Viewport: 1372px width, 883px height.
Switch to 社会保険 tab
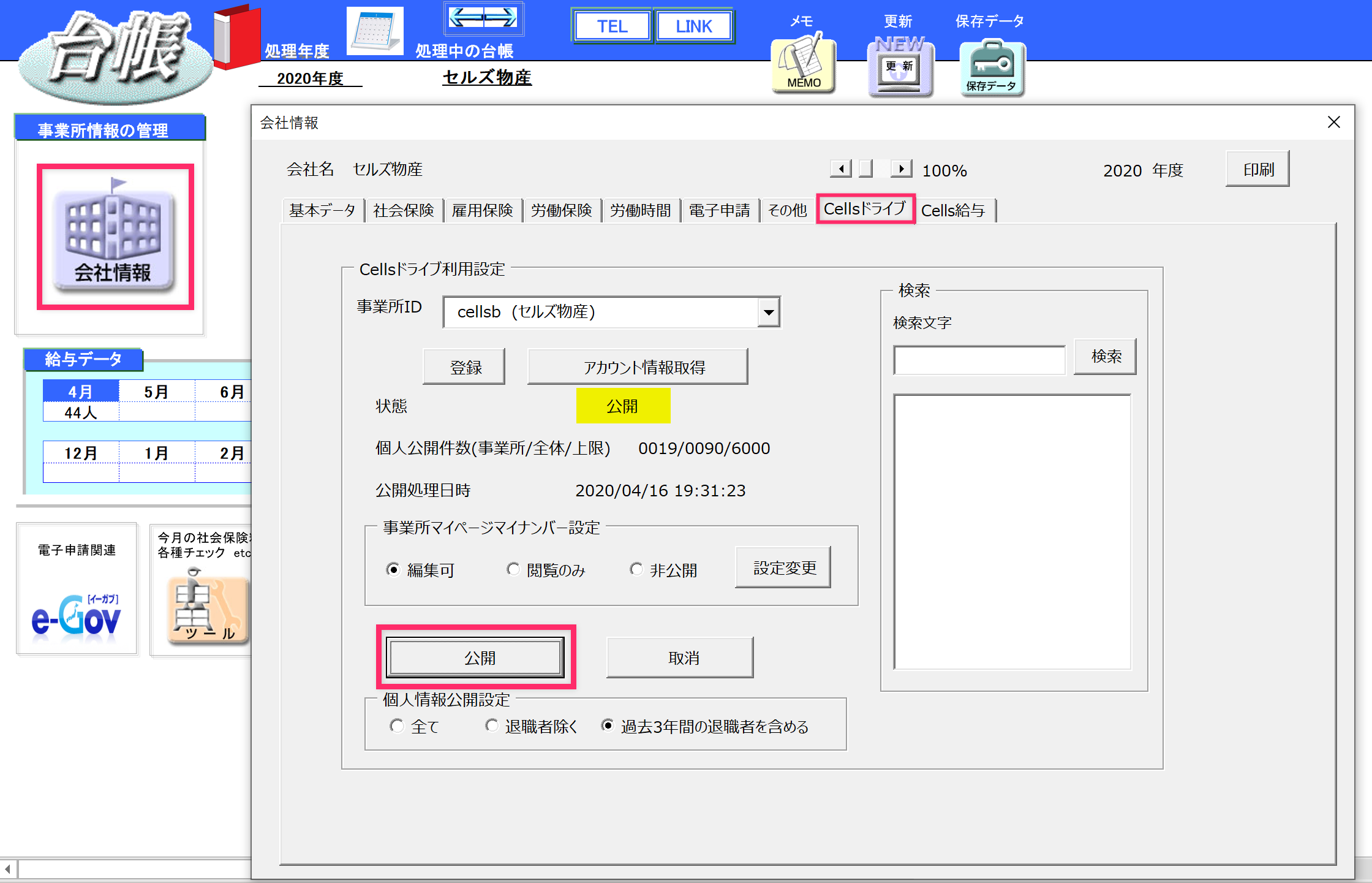point(404,210)
